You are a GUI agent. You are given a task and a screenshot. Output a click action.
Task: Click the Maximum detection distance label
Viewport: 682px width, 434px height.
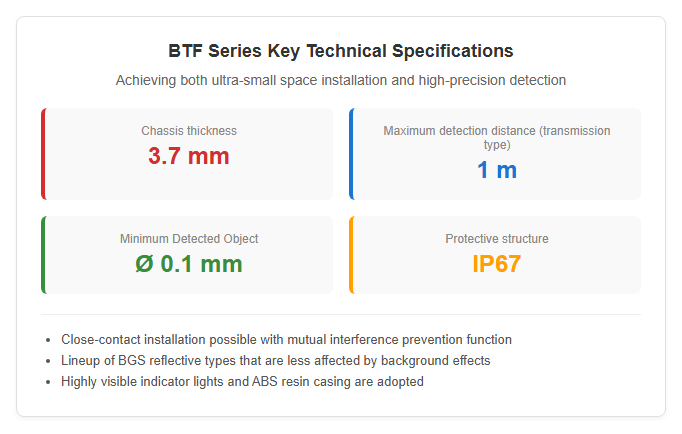point(497,137)
